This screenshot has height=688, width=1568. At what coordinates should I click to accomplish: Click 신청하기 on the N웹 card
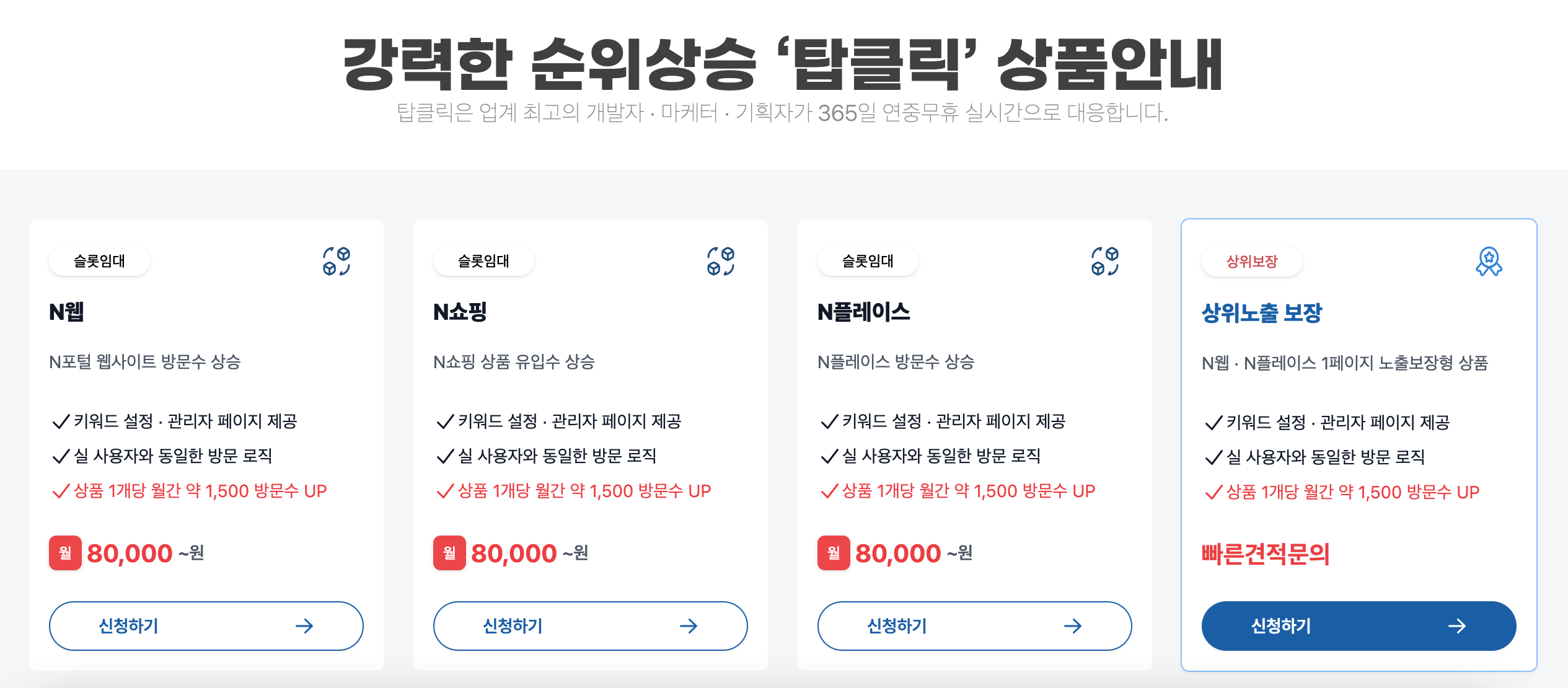206,627
